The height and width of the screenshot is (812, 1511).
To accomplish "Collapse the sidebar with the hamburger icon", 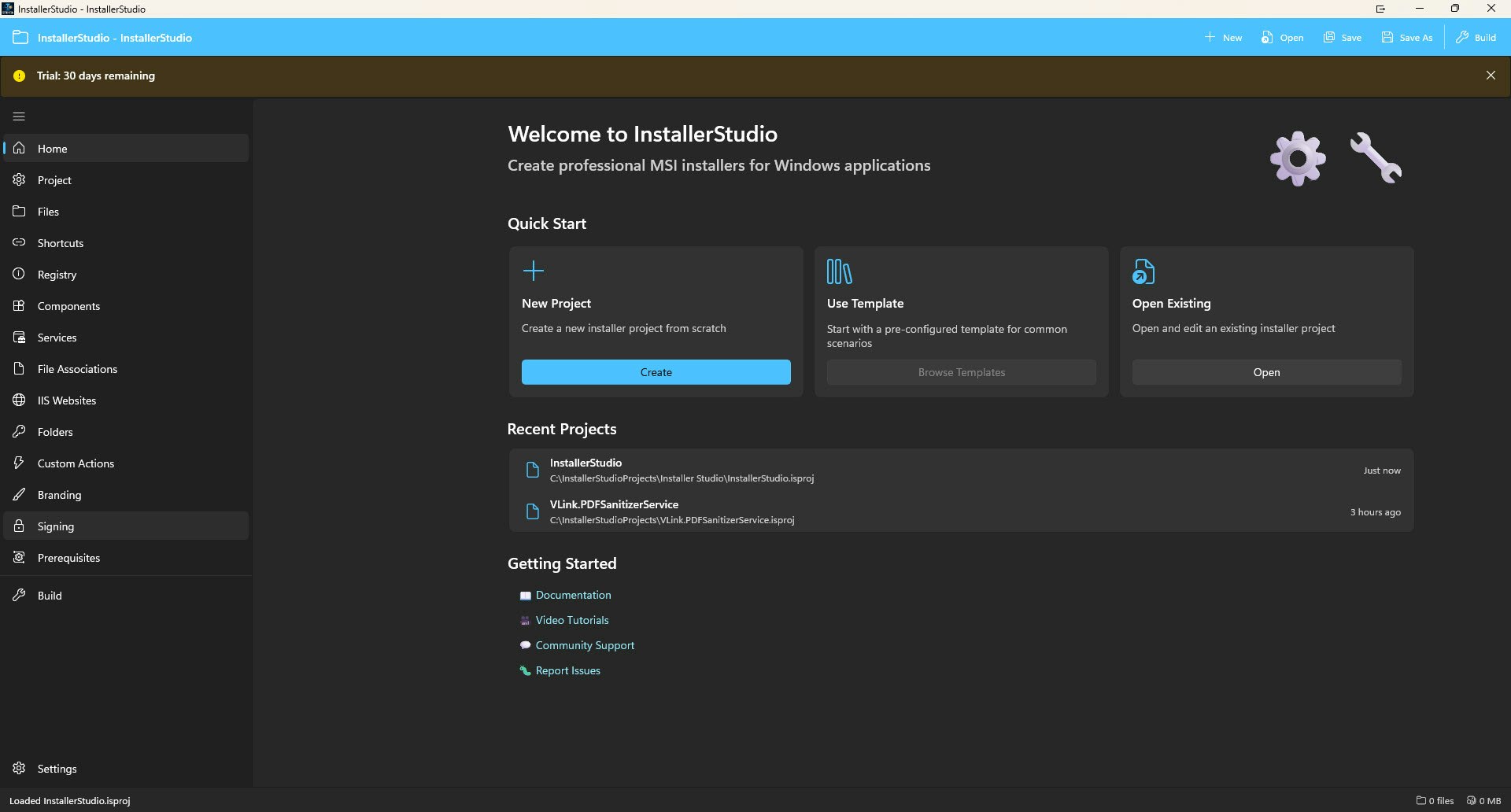I will point(18,116).
